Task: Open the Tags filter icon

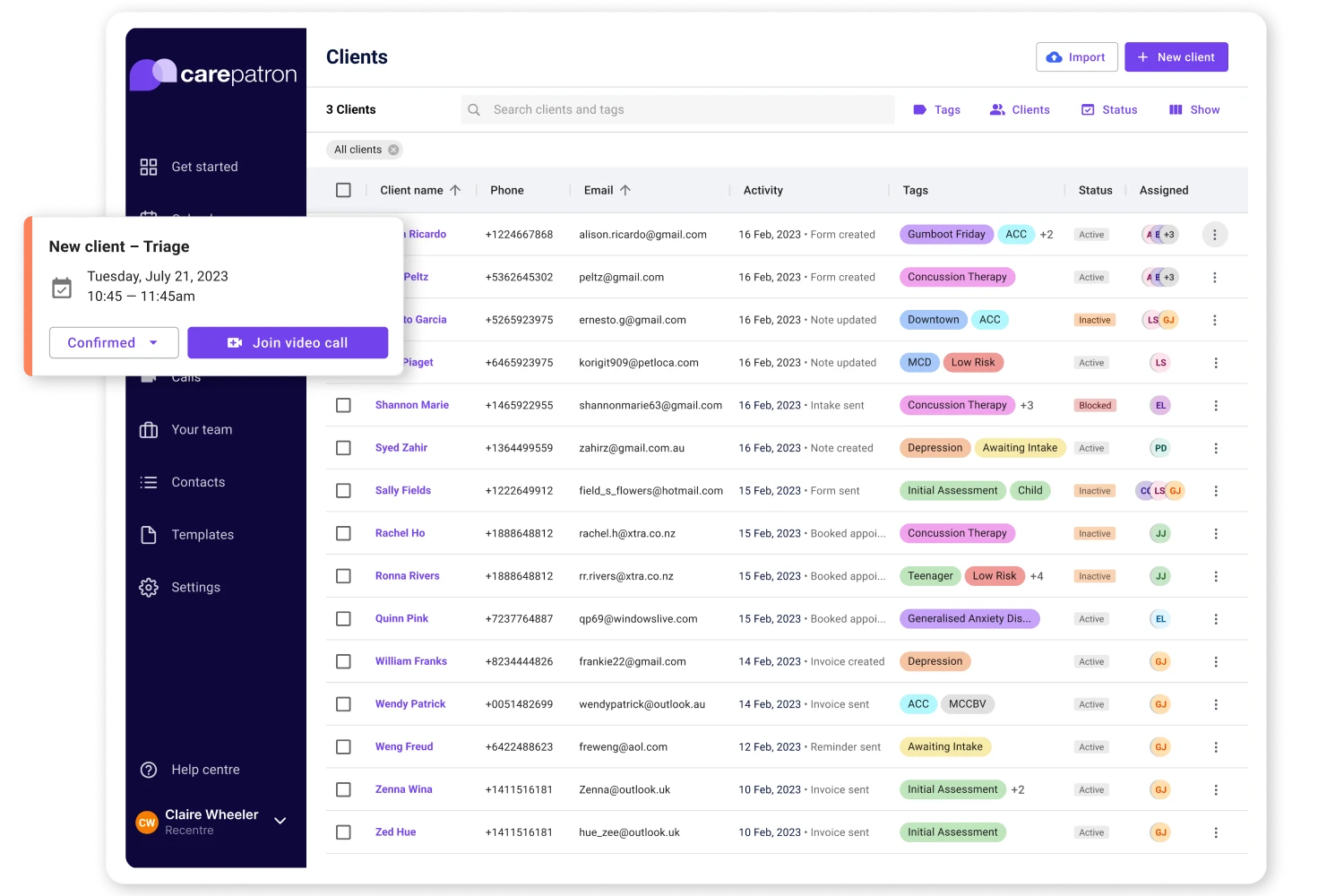Action: tap(918, 109)
